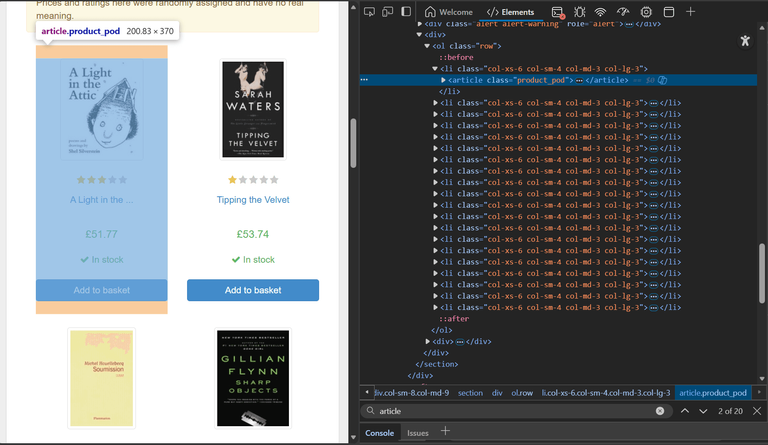
Task: Go to next search result arrow
Action: click(703, 411)
